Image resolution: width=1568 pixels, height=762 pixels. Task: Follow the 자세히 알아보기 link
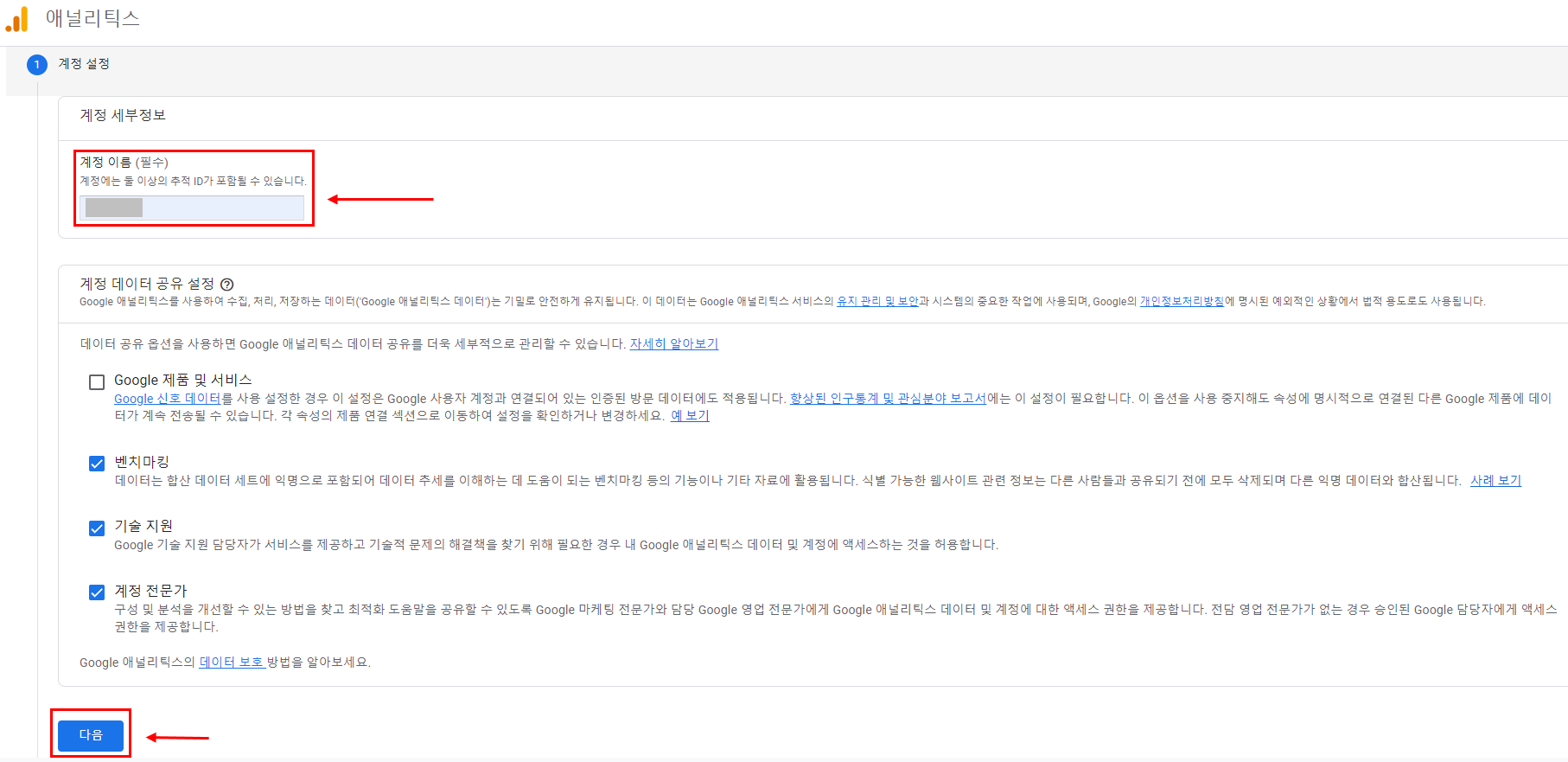tap(674, 343)
